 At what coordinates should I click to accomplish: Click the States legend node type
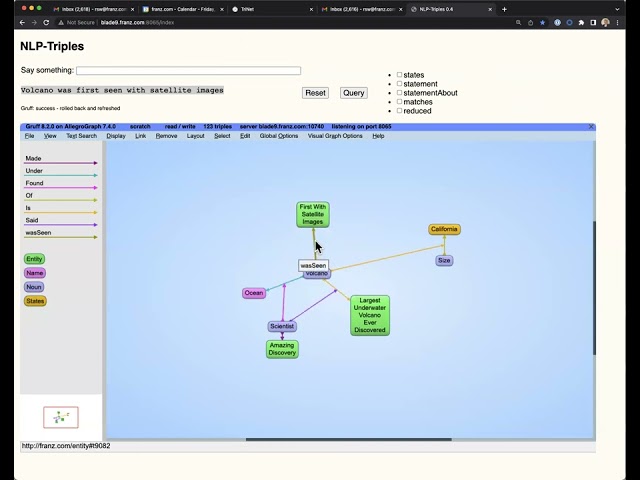pyautogui.click(x=35, y=301)
